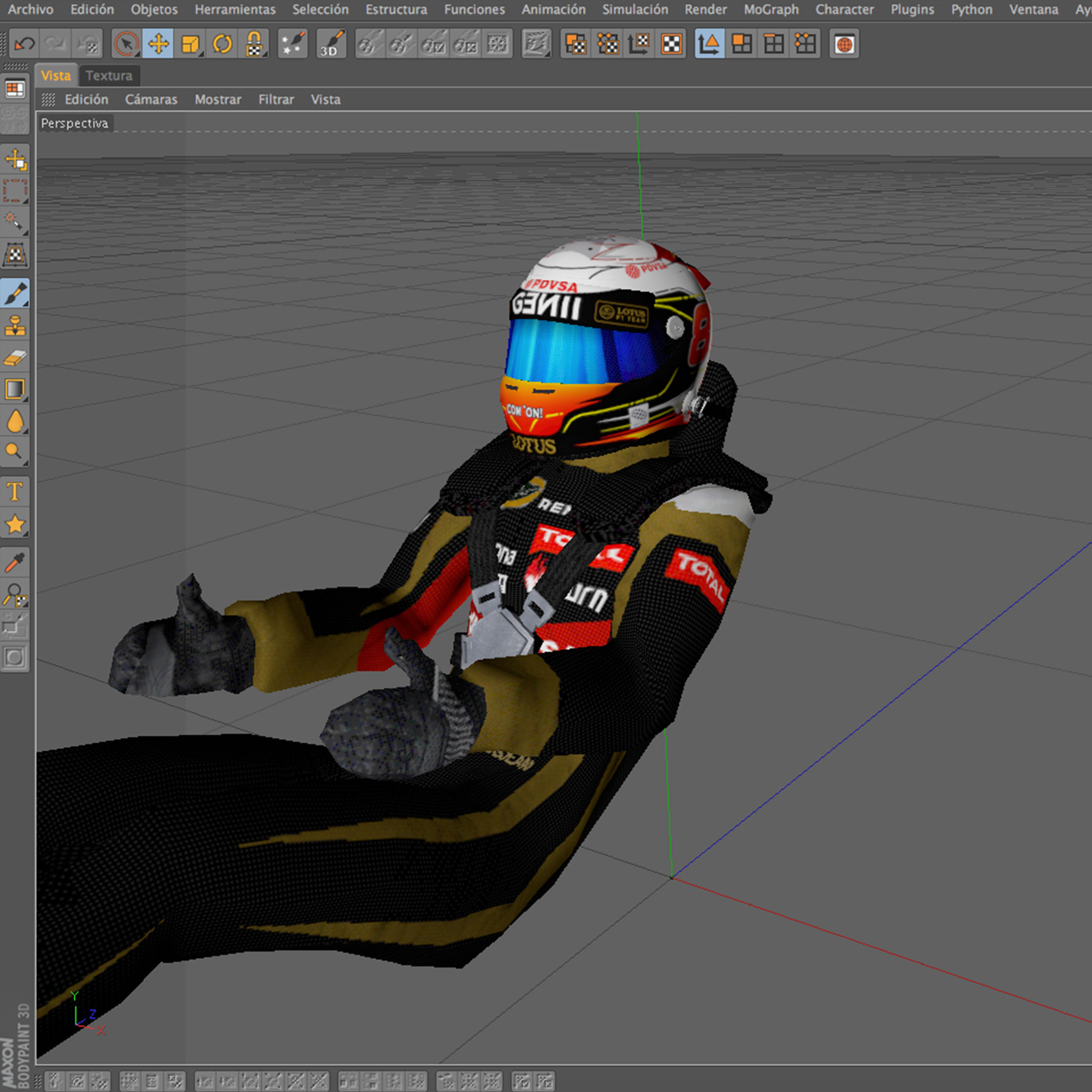
Task: Click the globe render view icon
Action: coord(844,44)
